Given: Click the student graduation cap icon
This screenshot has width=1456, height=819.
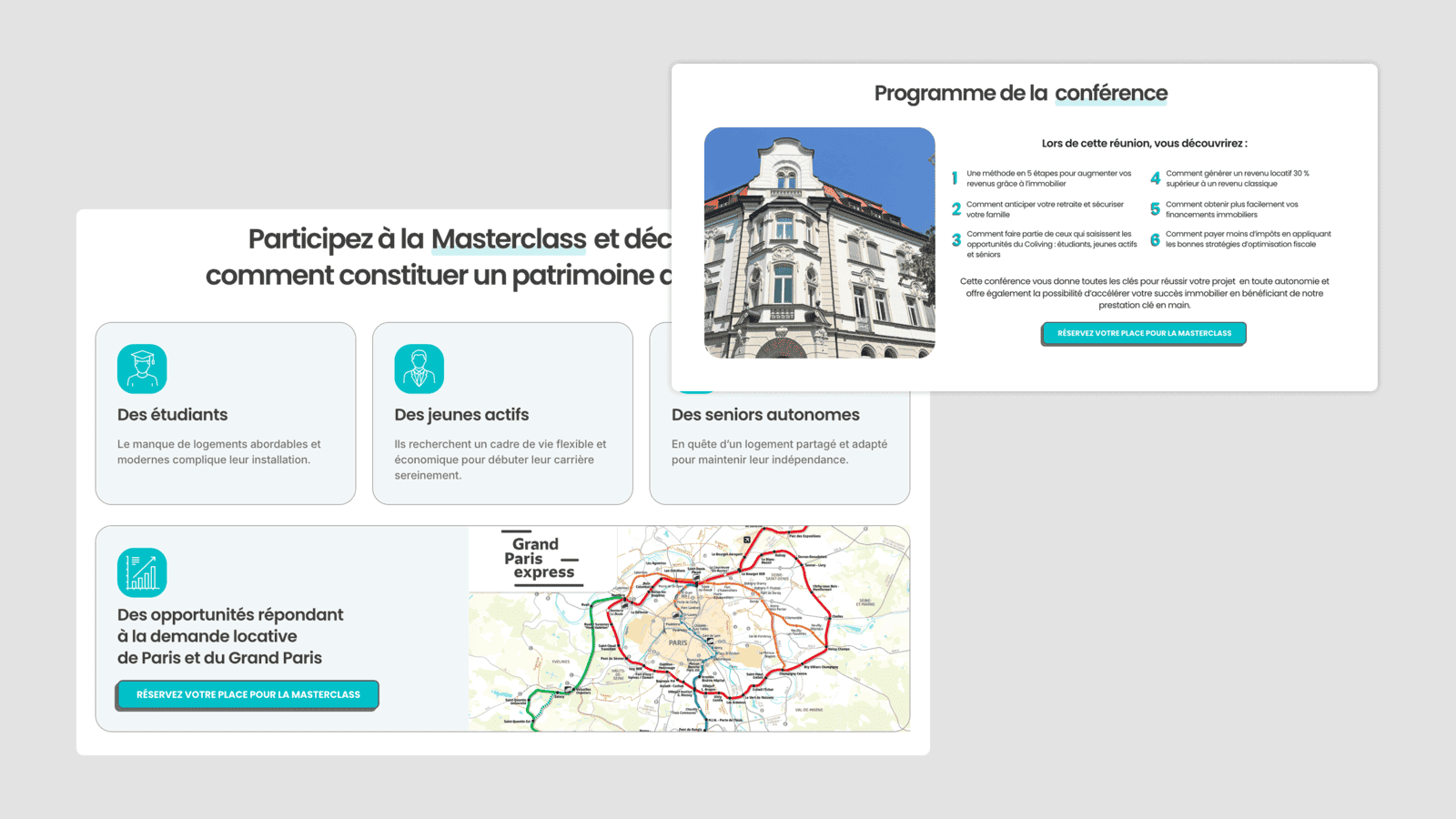Looking at the screenshot, I should (142, 369).
